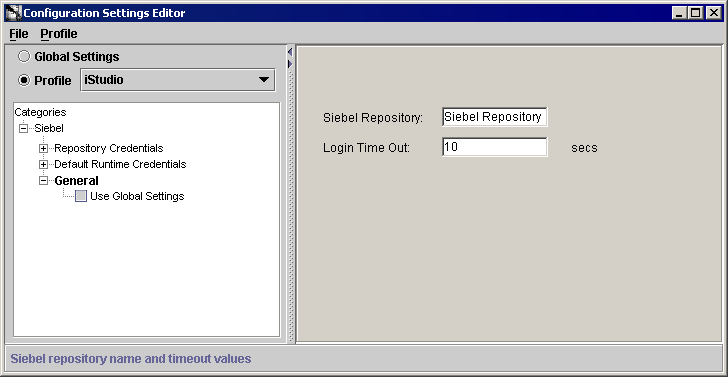Screen dimensions: 728x377
Task: Select Repository Credentials in the tree
Action: tap(109, 149)
